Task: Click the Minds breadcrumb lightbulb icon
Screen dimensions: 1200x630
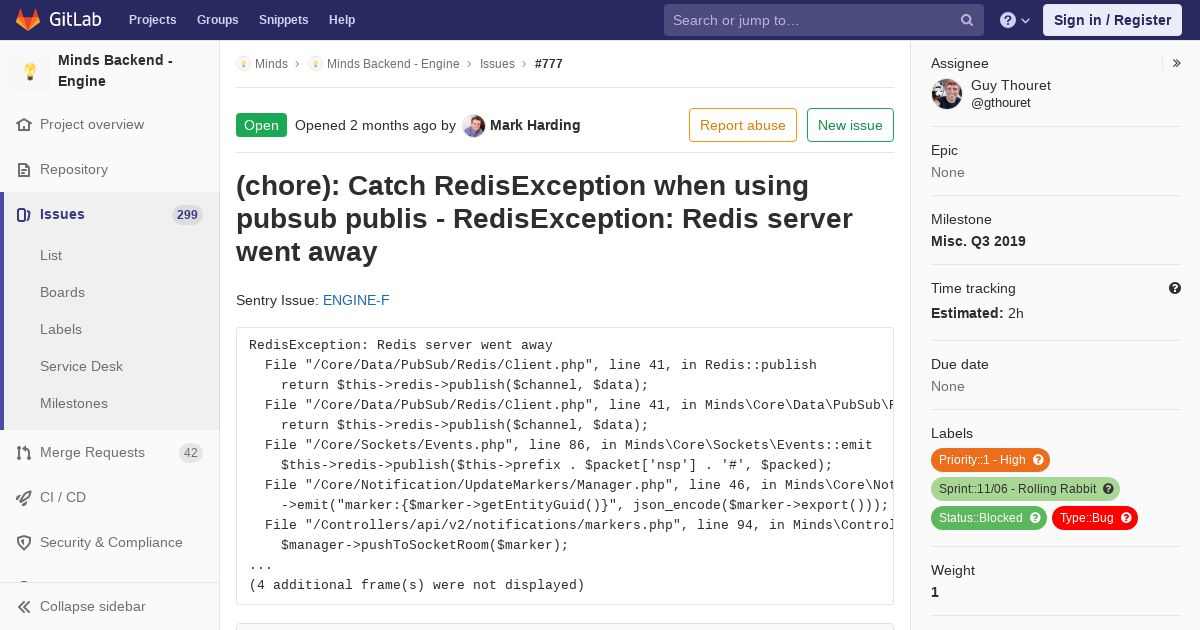Action: coord(243,64)
